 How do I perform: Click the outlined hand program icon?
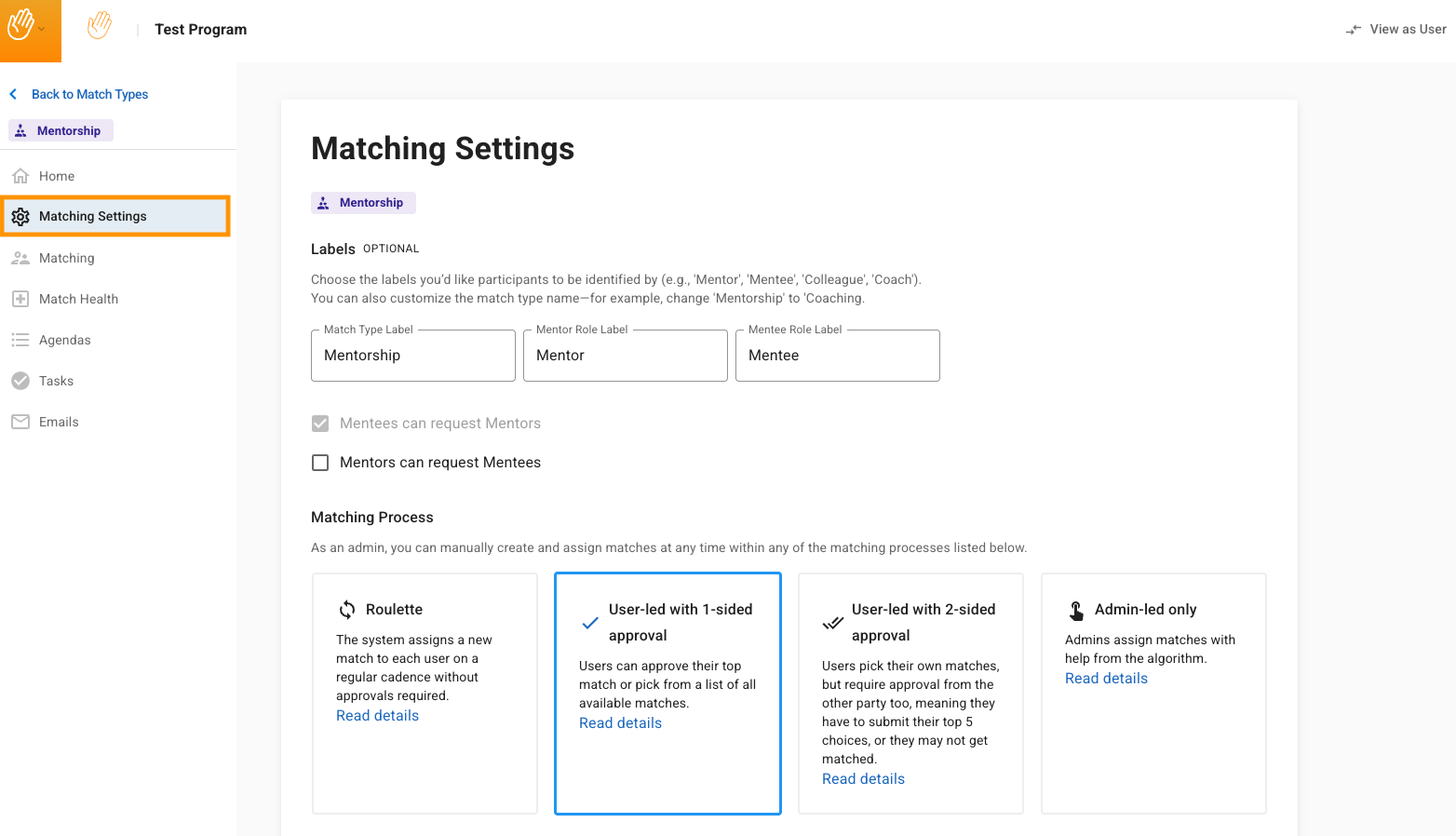pos(100,26)
